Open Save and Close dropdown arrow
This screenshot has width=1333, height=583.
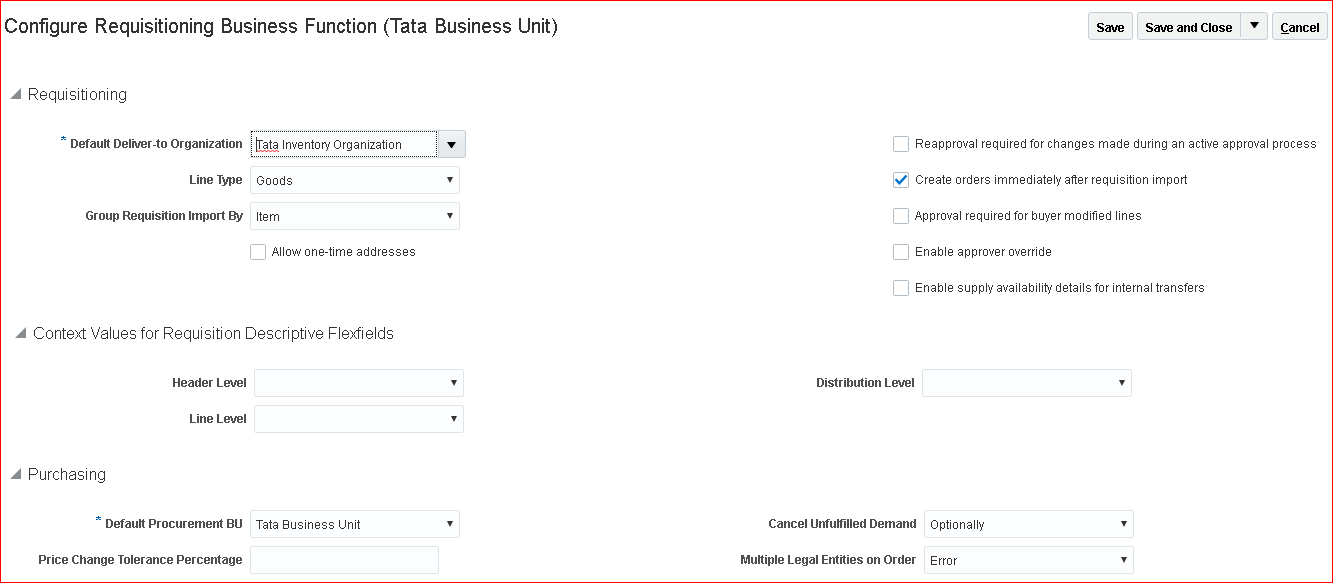click(x=1254, y=26)
